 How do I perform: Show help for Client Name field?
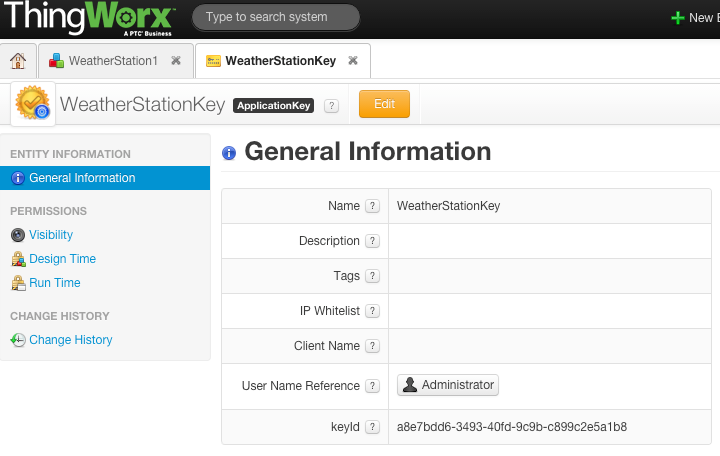(x=372, y=346)
